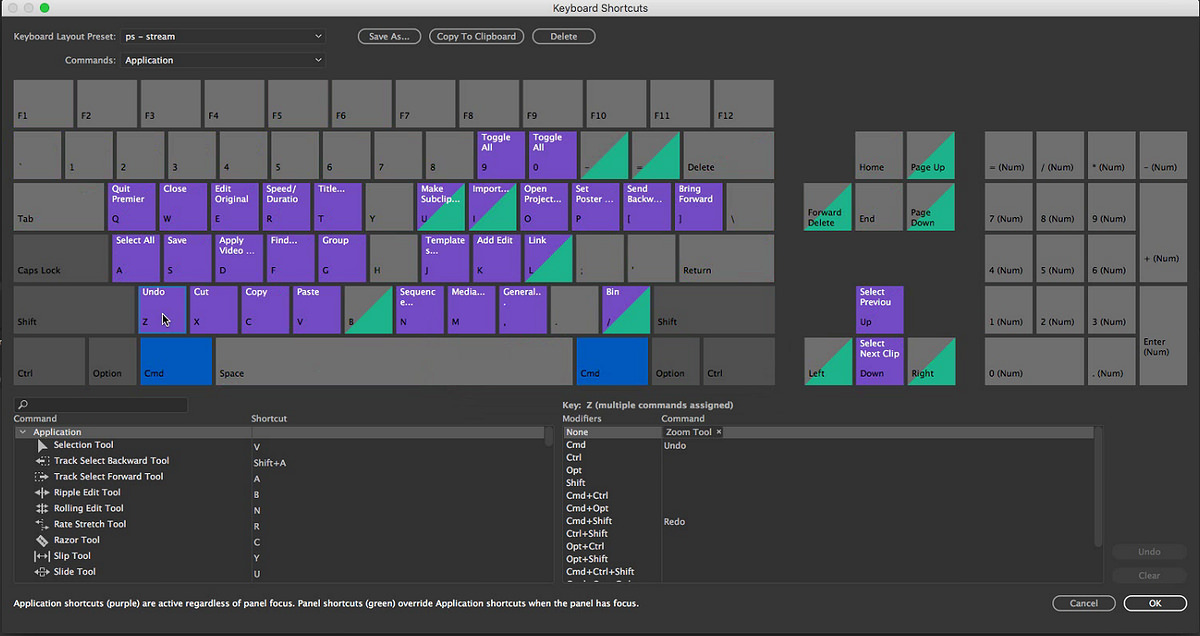Viewport: 1200px width, 636px height.
Task: Click the Space bar key
Action: 394,361
